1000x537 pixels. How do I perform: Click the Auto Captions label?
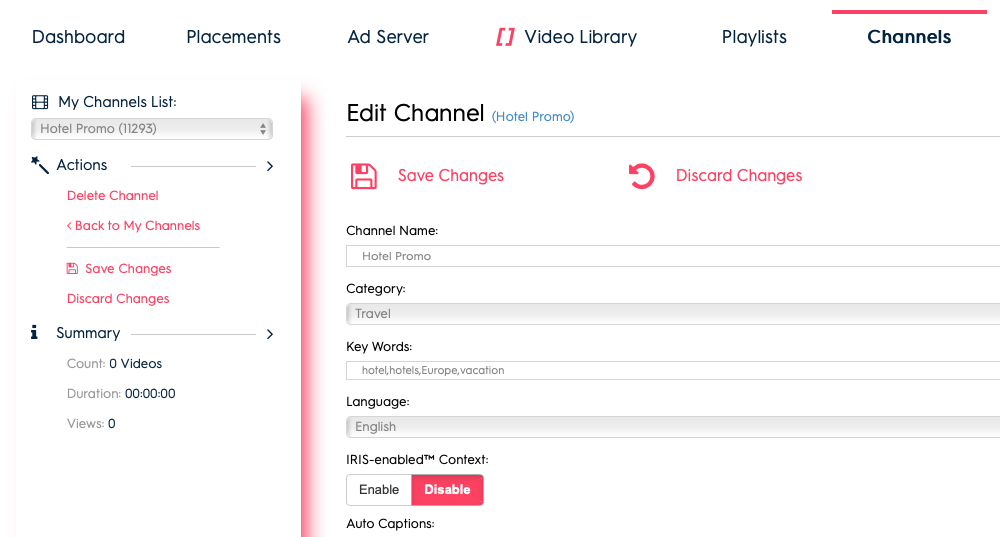tap(390, 524)
